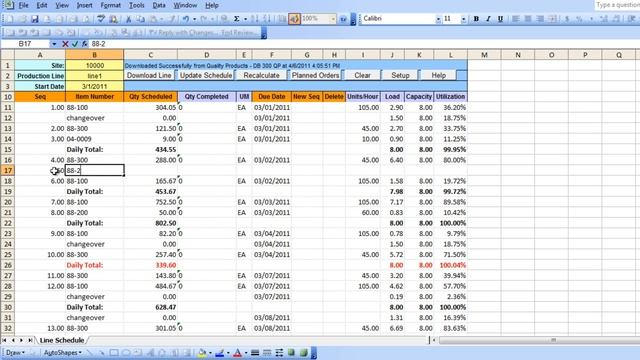Click the Site value cell 10000
640x360 pixels.
pos(95,65)
